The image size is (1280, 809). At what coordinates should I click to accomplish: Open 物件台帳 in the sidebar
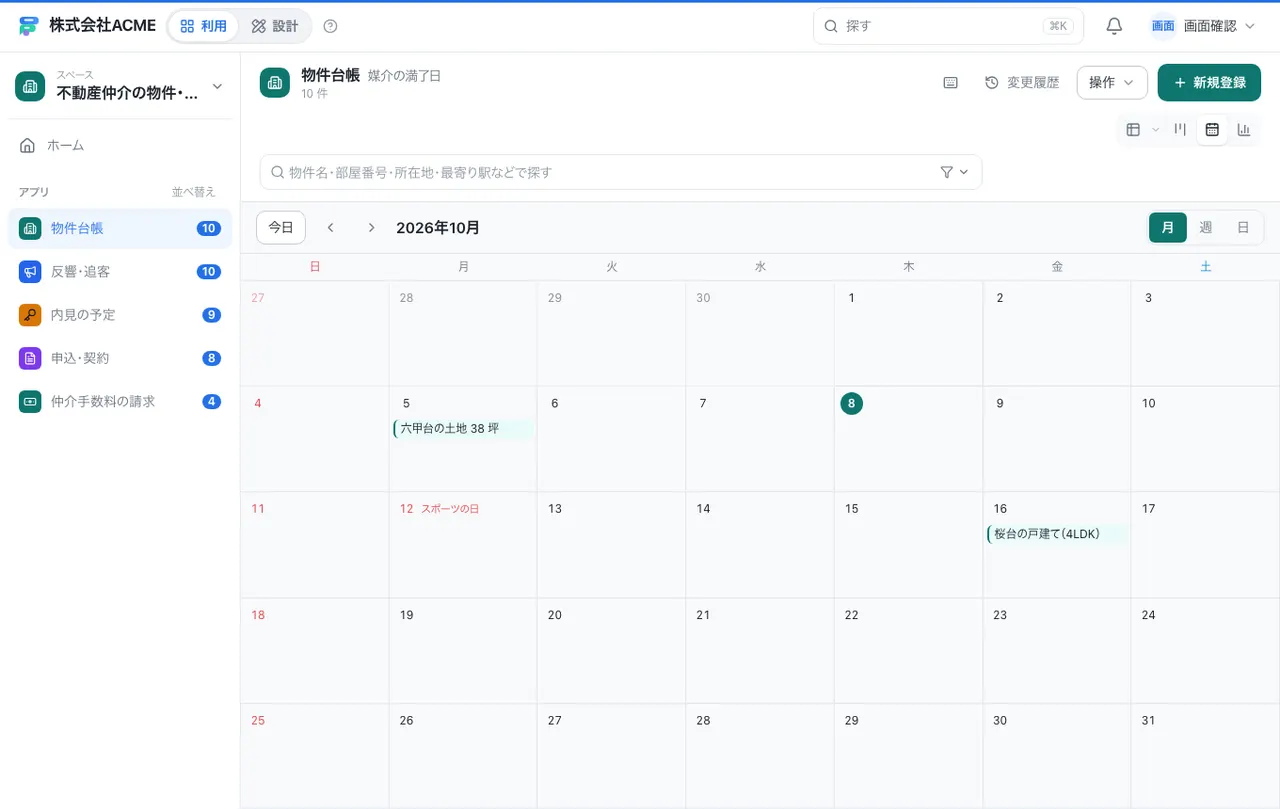(120, 229)
